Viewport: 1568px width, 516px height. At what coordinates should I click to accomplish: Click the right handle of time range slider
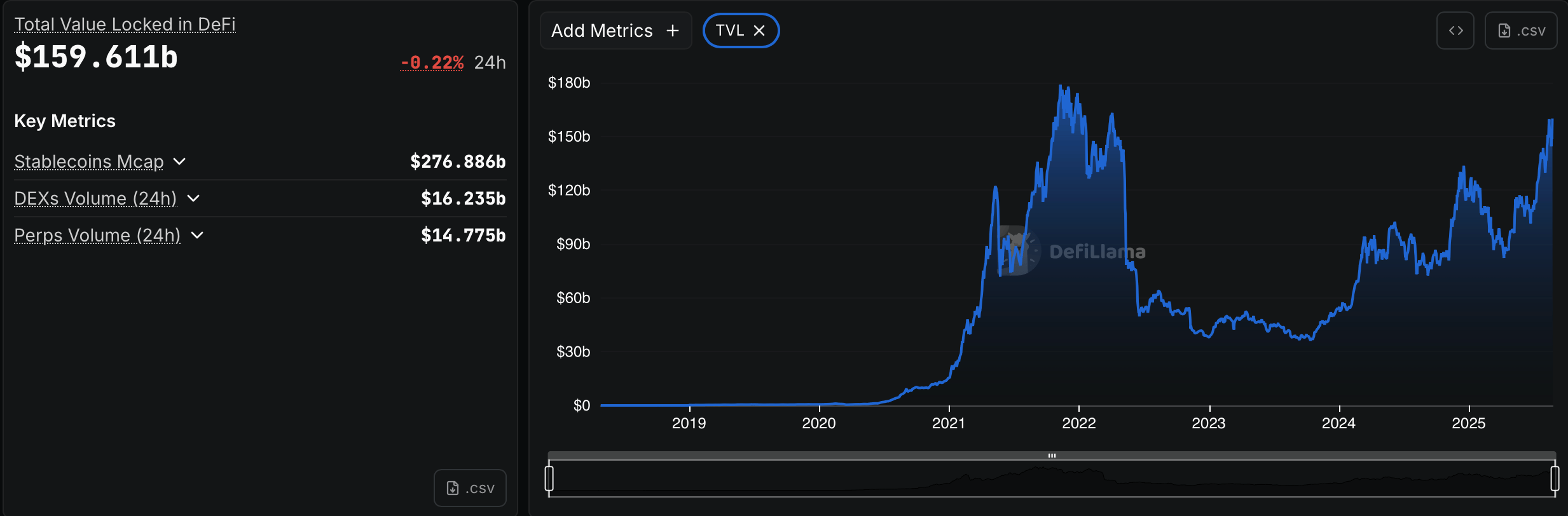coord(1555,479)
